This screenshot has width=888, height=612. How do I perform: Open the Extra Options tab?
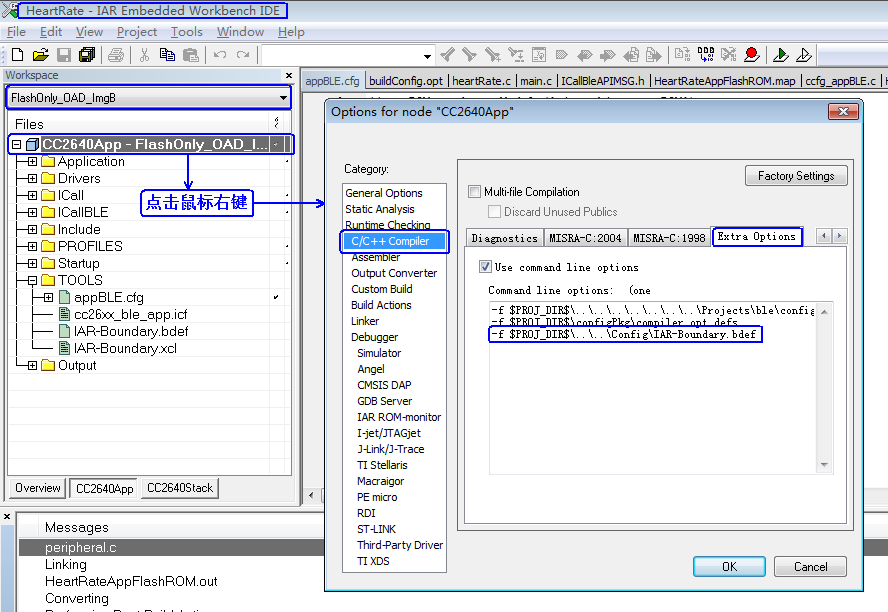coord(757,237)
